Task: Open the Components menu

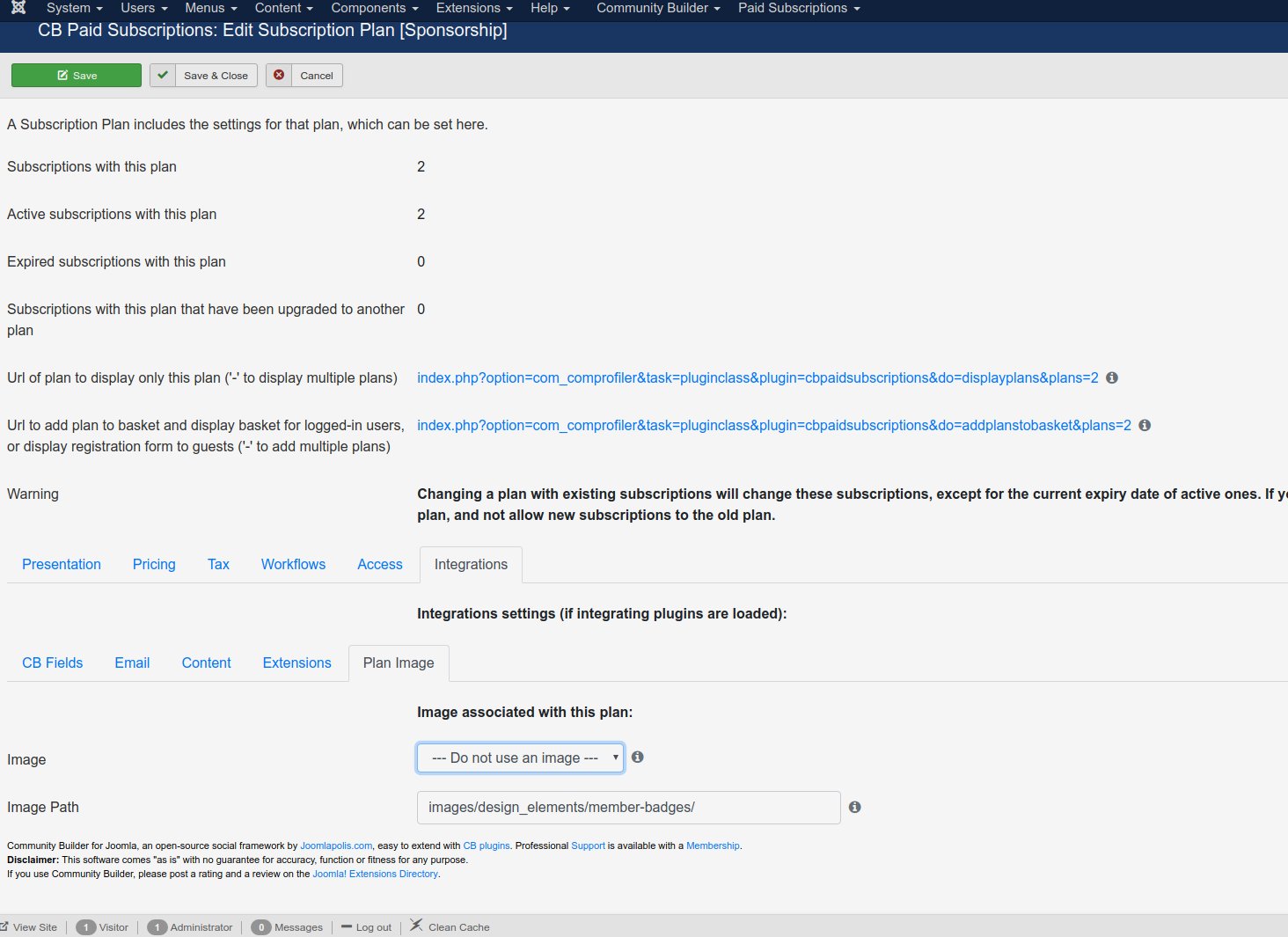Action: [375, 8]
